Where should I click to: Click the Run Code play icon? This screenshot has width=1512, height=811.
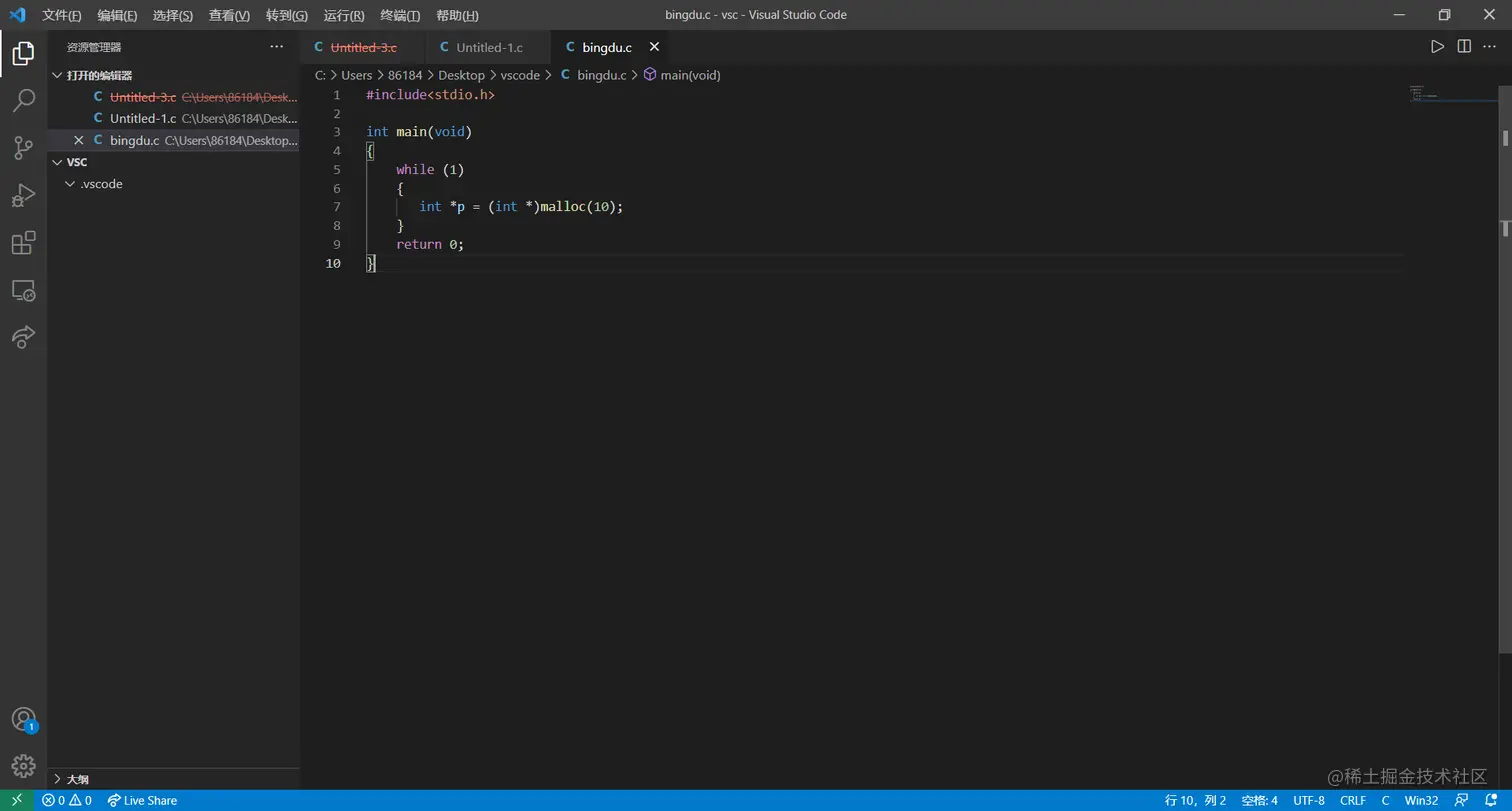[x=1437, y=47]
